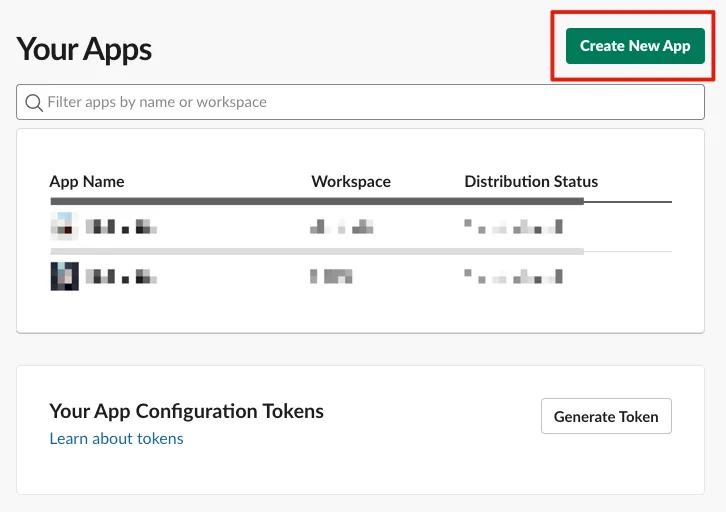
Task: Click the magnifying glass search icon
Action: pos(33,102)
